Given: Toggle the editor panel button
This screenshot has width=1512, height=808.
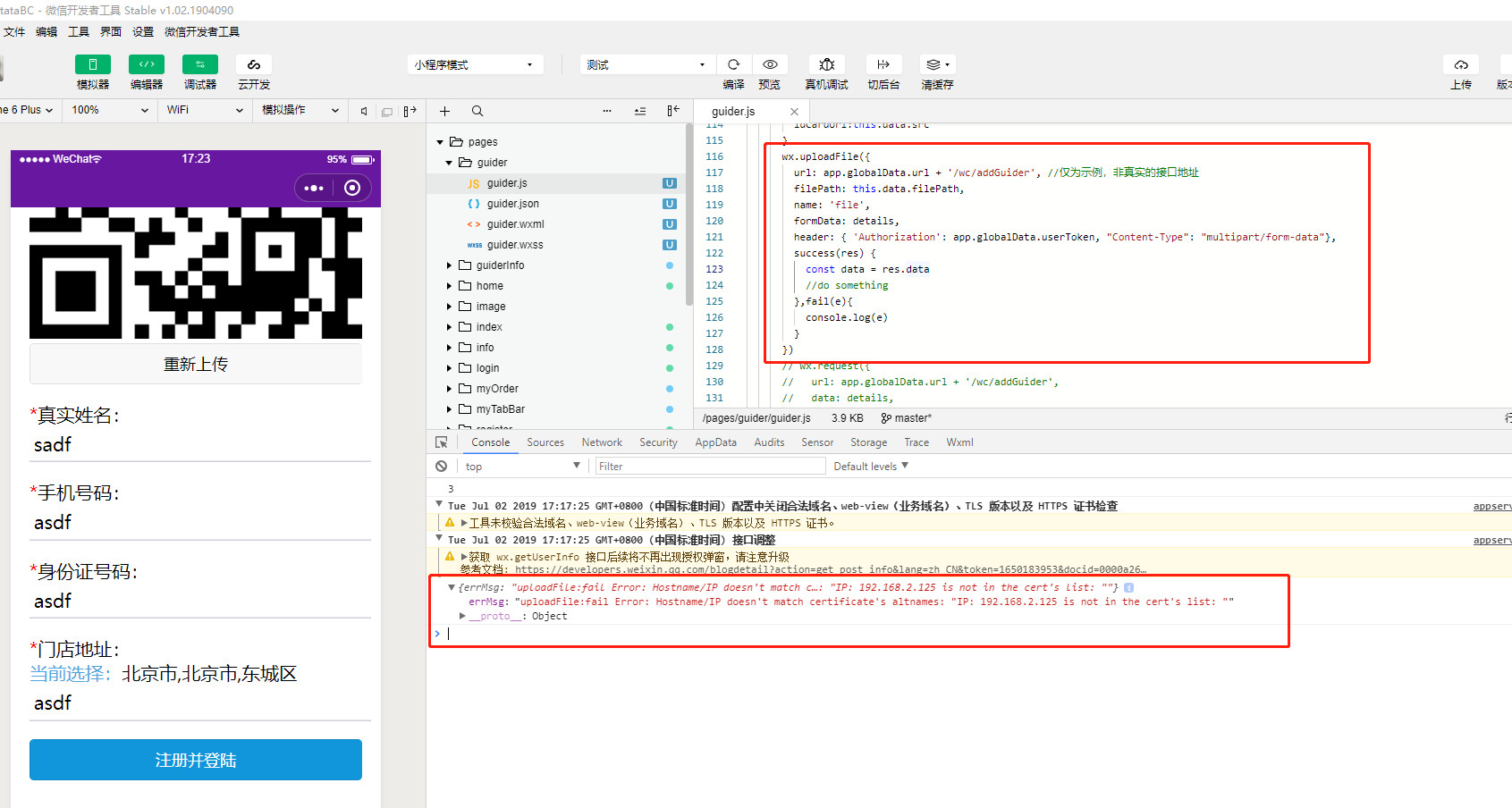Looking at the screenshot, I should (147, 64).
